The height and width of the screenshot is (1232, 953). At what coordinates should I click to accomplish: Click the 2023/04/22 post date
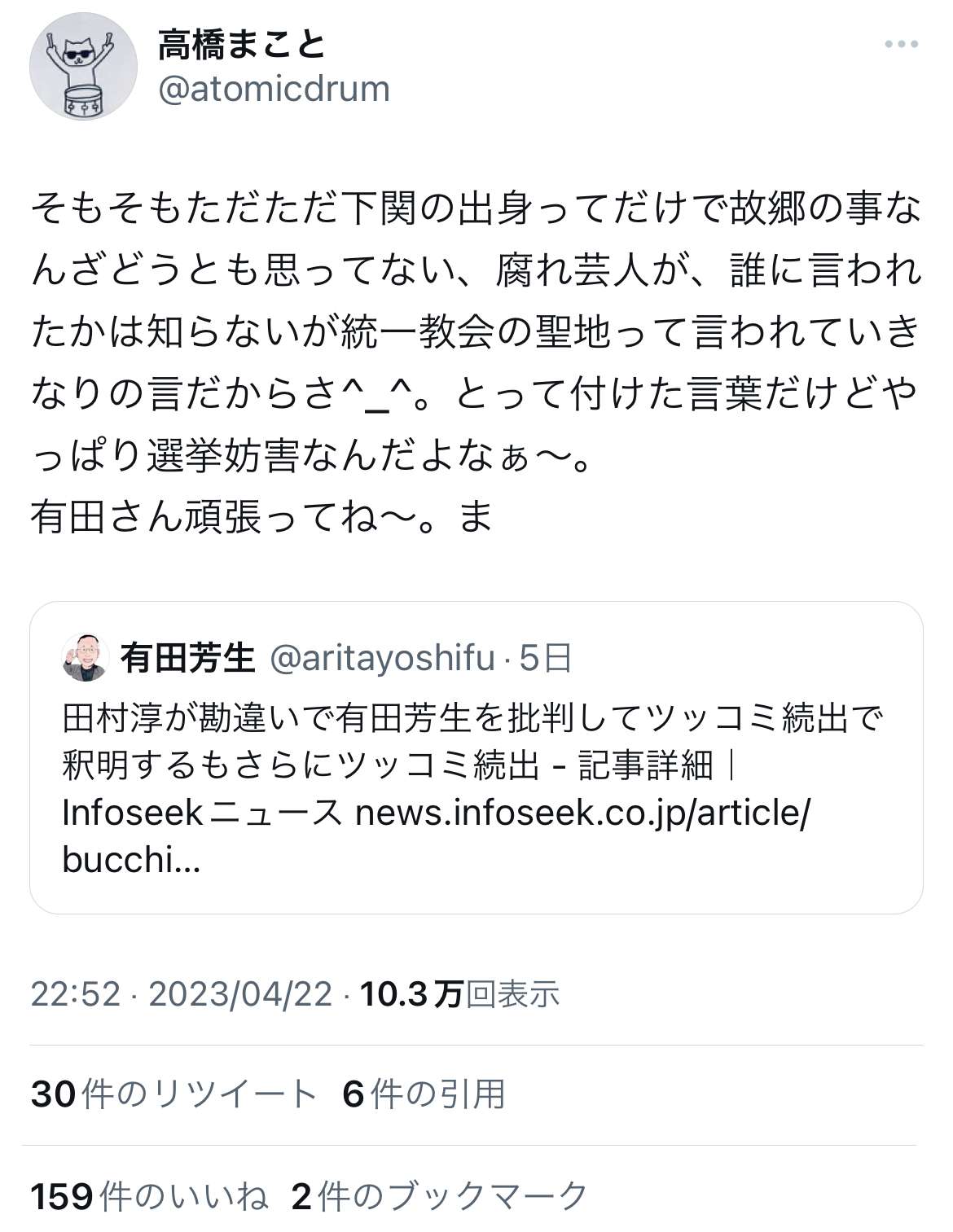pyautogui.click(x=240, y=994)
